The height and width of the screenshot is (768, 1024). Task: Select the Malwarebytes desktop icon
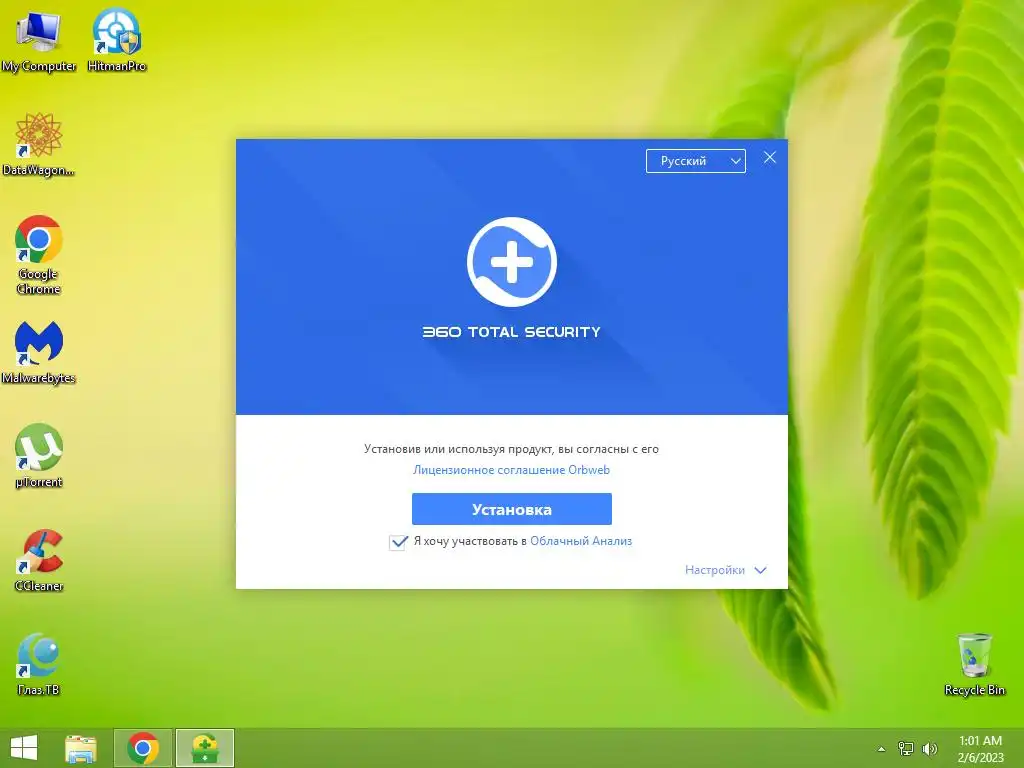coord(39,353)
